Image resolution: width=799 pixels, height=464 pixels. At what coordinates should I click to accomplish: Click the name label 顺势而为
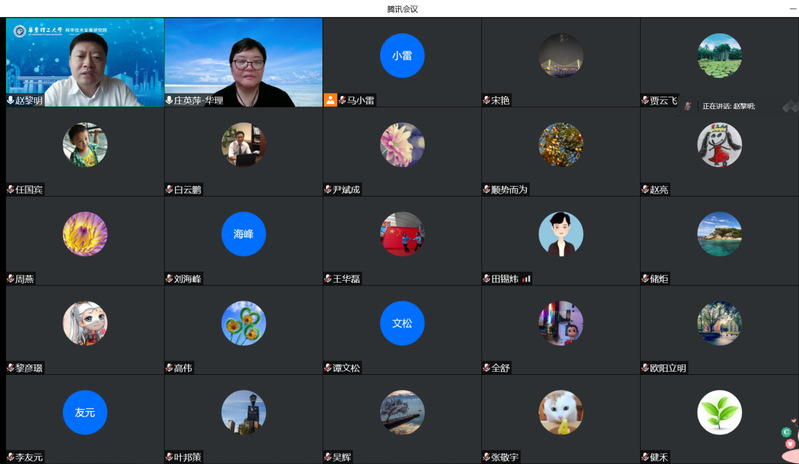coord(509,190)
